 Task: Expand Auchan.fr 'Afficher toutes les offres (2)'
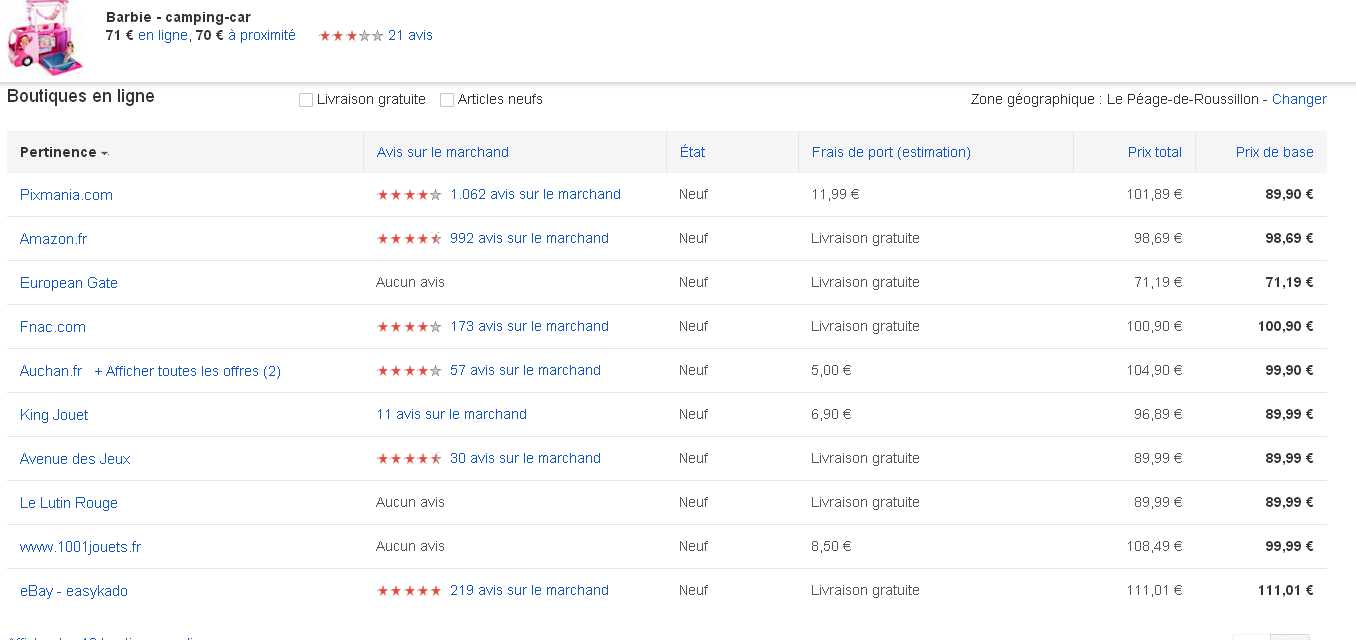click(187, 371)
